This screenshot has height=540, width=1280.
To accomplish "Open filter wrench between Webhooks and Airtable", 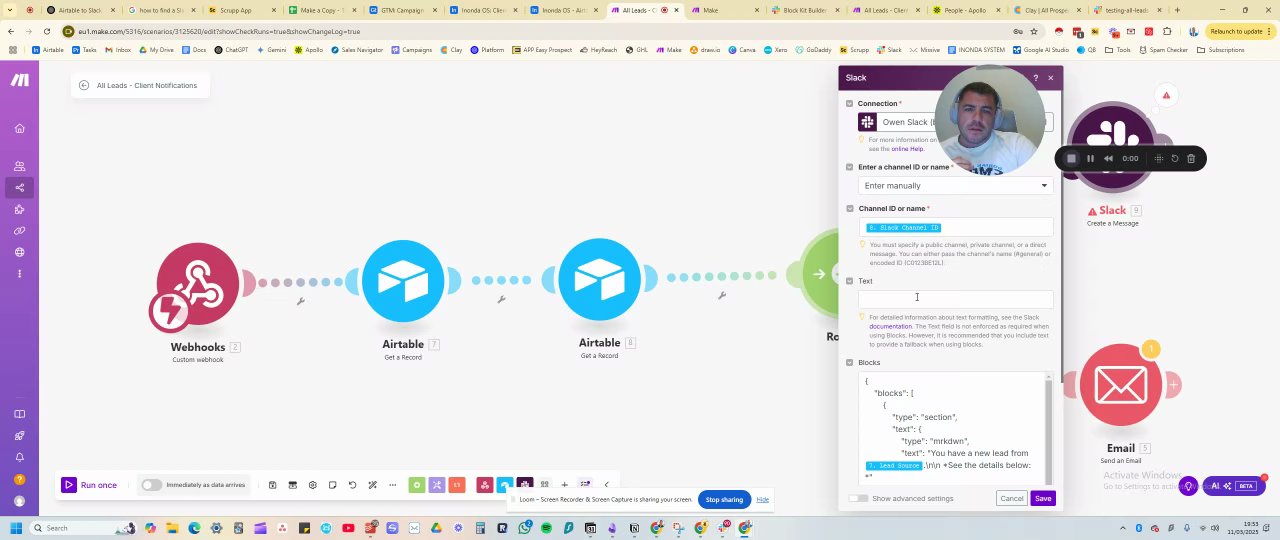I will pyautogui.click(x=300, y=300).
